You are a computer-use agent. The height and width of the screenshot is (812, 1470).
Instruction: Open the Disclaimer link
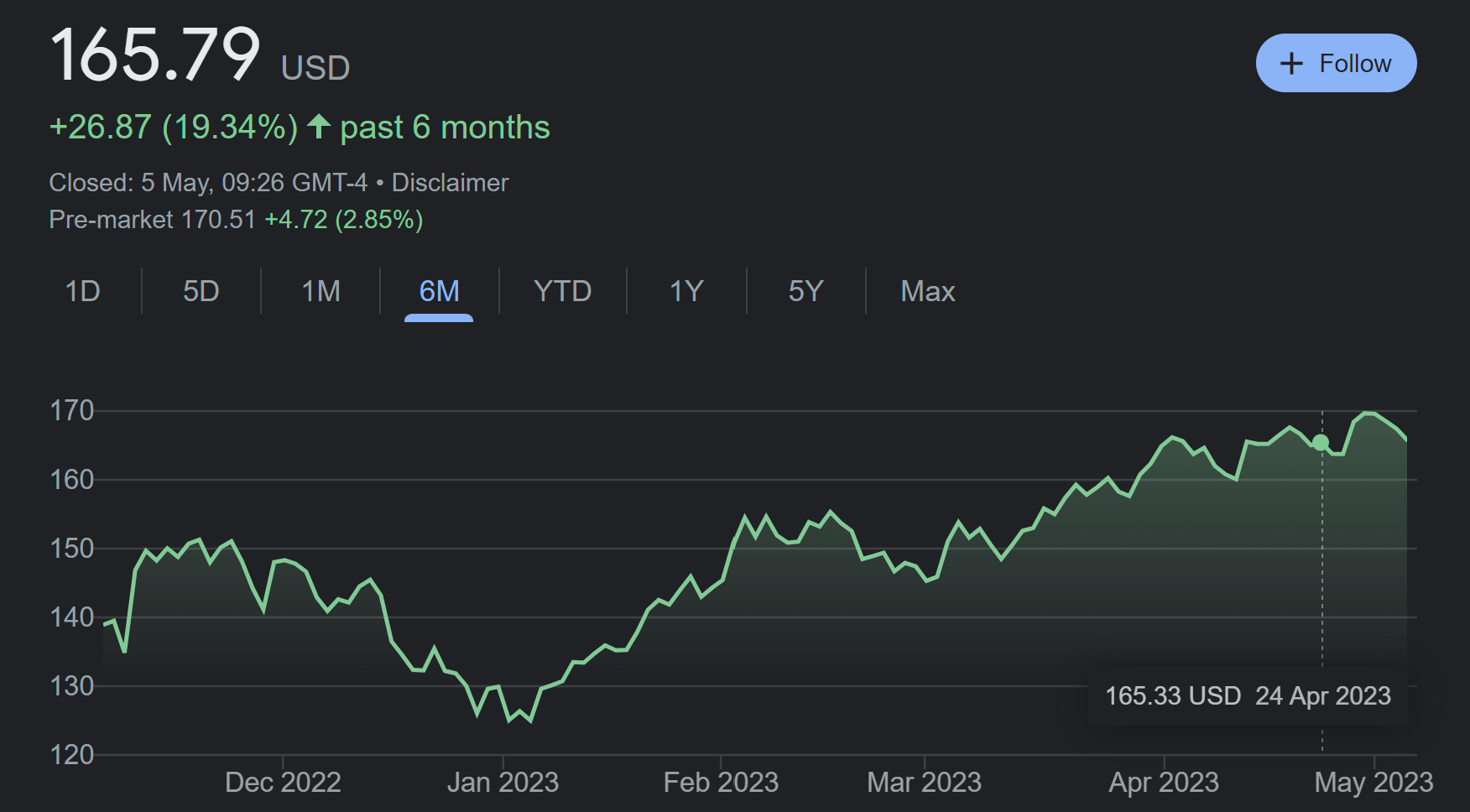tap(450, 183)
